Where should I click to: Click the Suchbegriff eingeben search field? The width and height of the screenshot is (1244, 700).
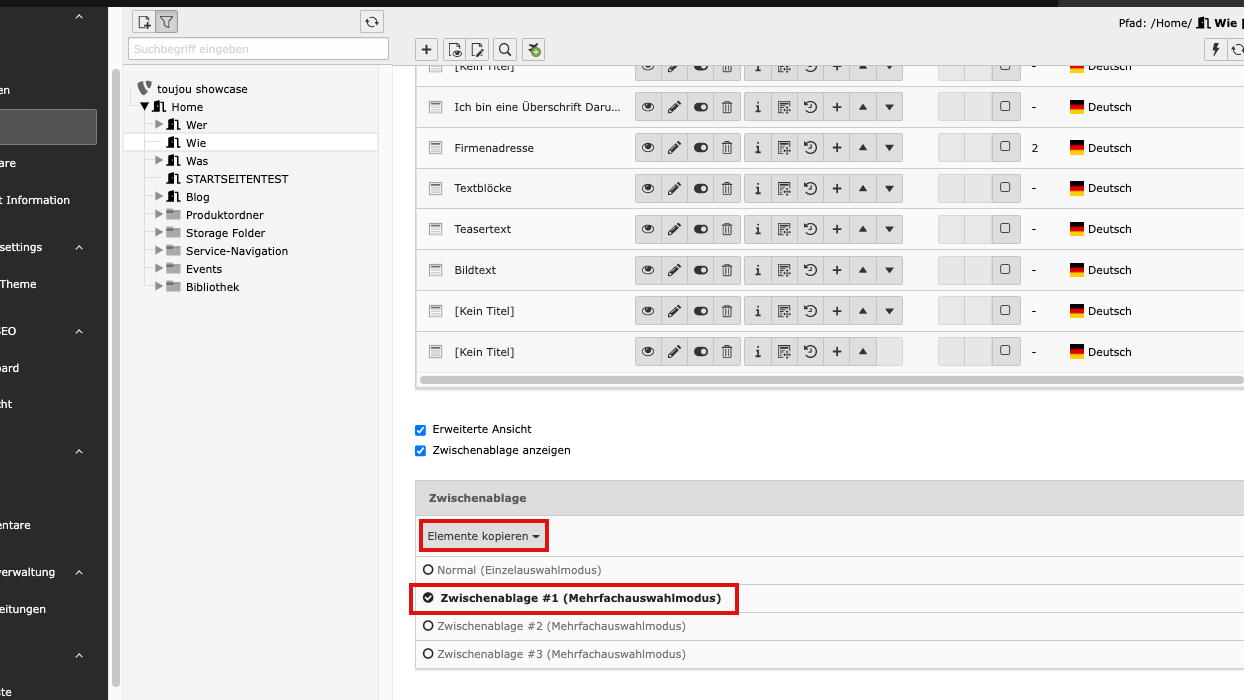[258, 49]
